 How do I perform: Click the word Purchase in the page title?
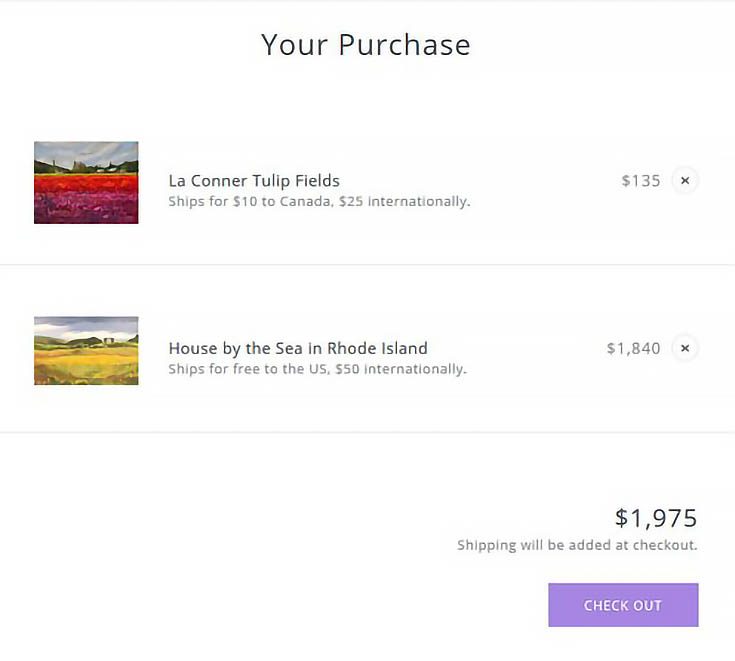click(405, 45)
